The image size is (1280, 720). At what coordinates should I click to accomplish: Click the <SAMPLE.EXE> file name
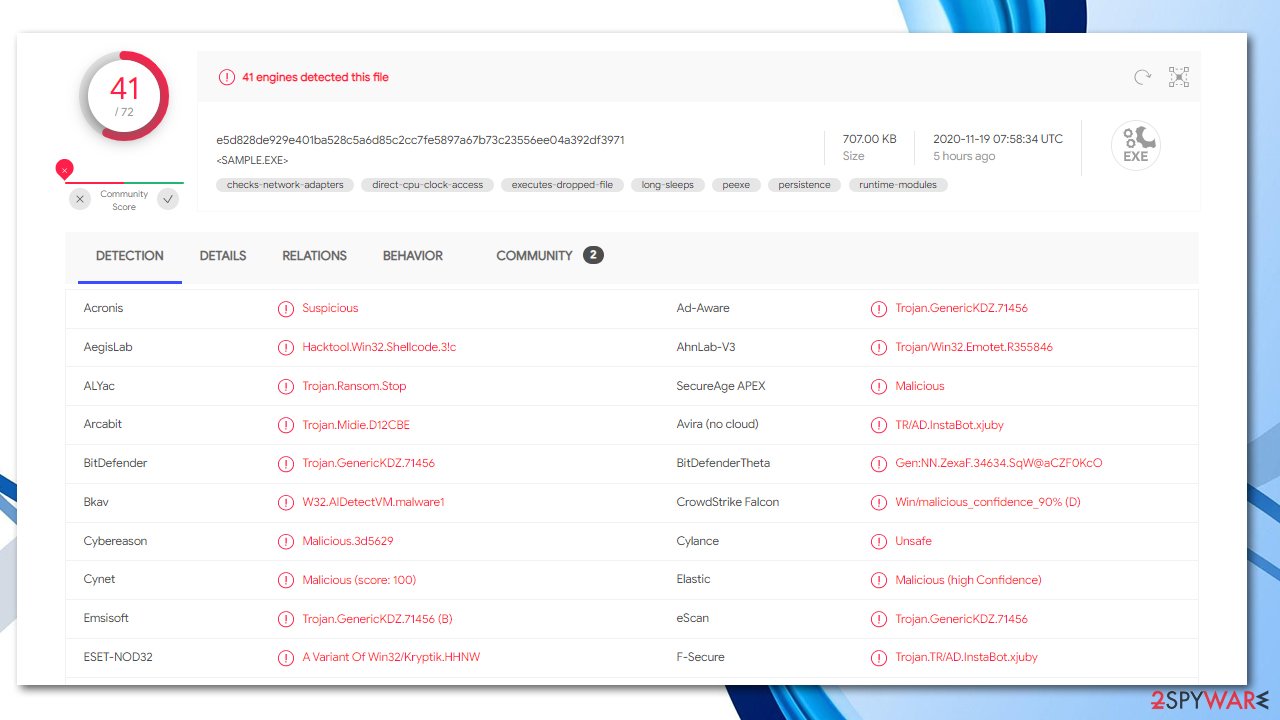click(252, 160)
